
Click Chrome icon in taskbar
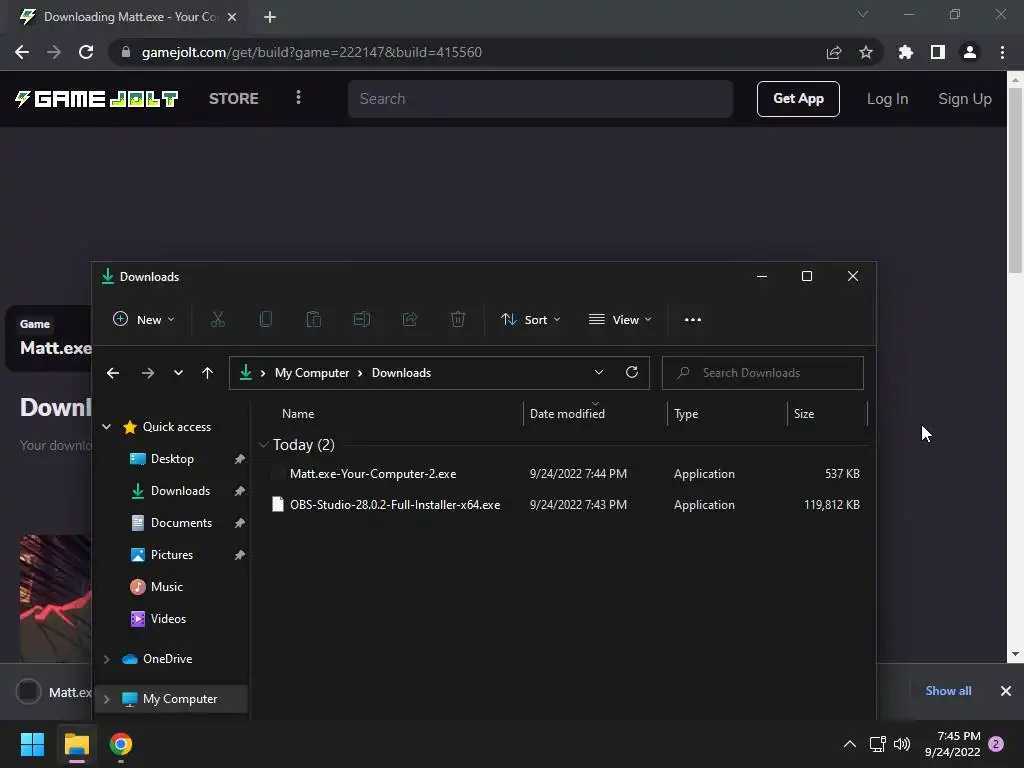coord(121,744)
